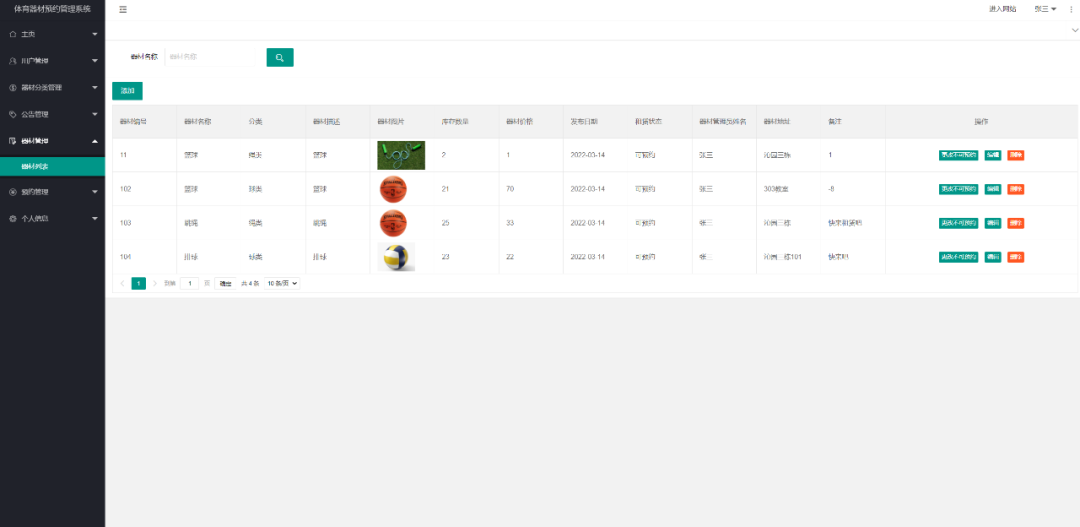This screenshot has width=1080, height=527.
Task: Click the green 添加 button
Action: [x=128, y=91]
